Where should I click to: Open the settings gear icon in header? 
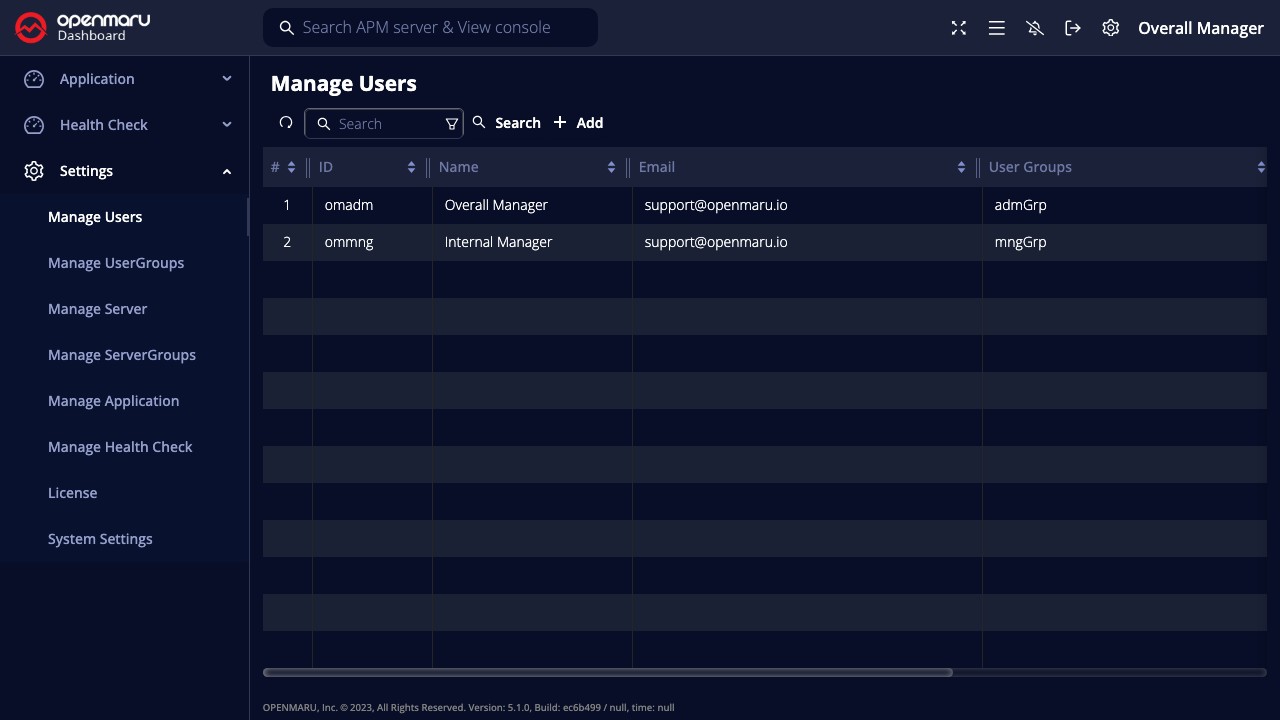1111,28
